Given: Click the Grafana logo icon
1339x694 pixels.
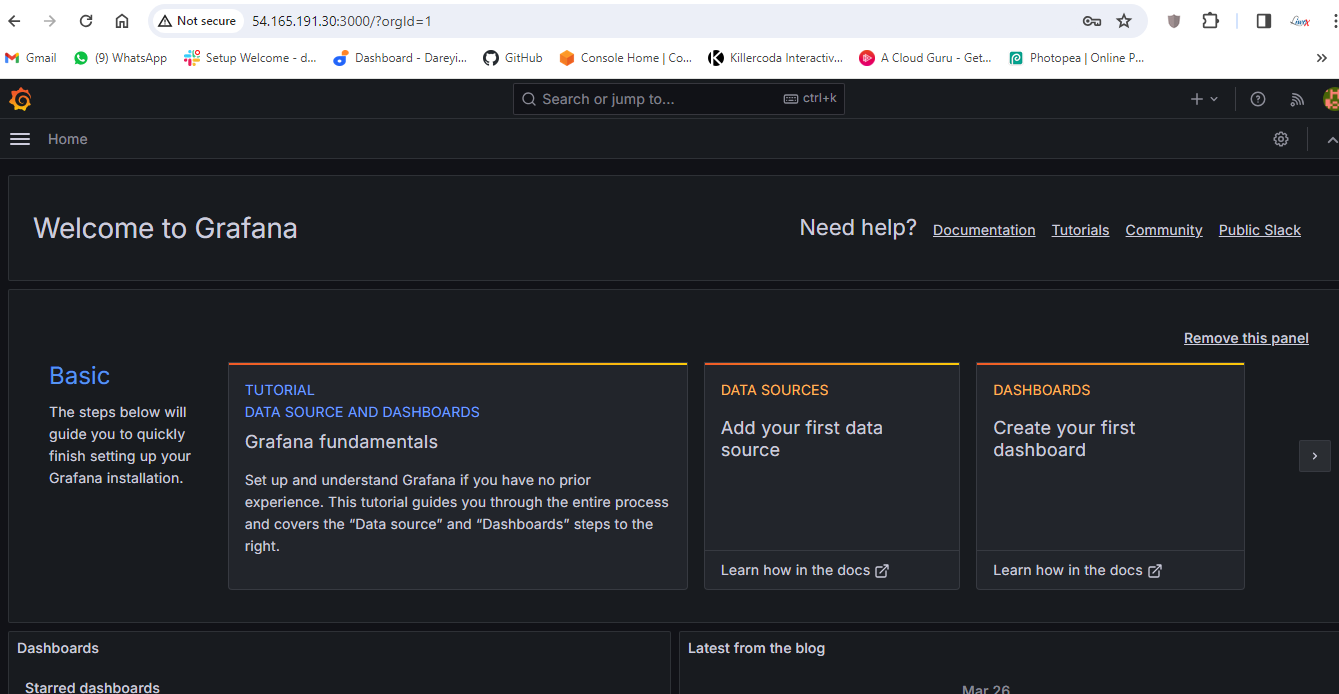Looking at the screenshot, I should click(x=20, y=99).
